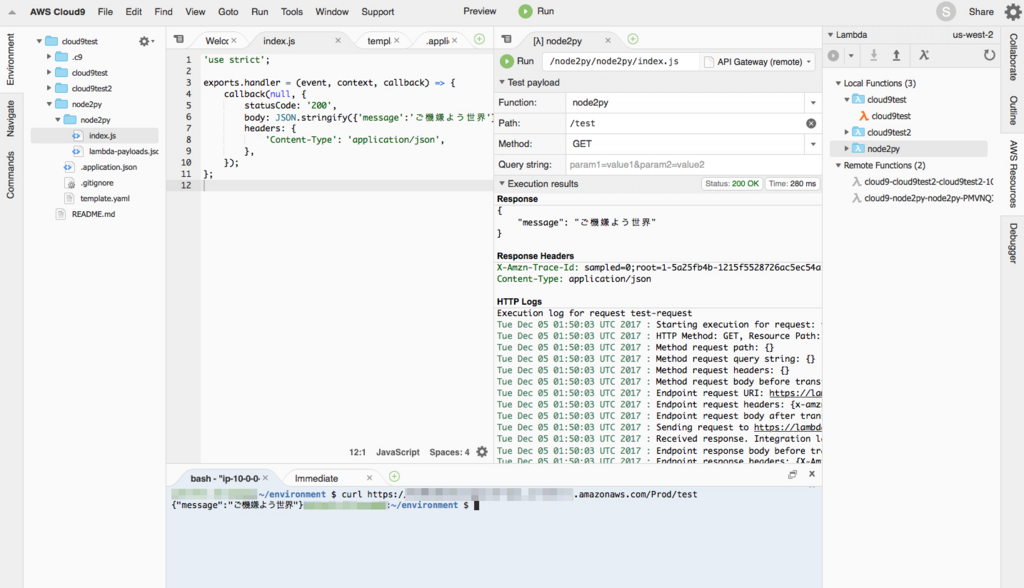The width and height of the screenshot is (1024, 588).
Task: Open the tab list icon of the node2py pane
Action: tap(506, 39)
